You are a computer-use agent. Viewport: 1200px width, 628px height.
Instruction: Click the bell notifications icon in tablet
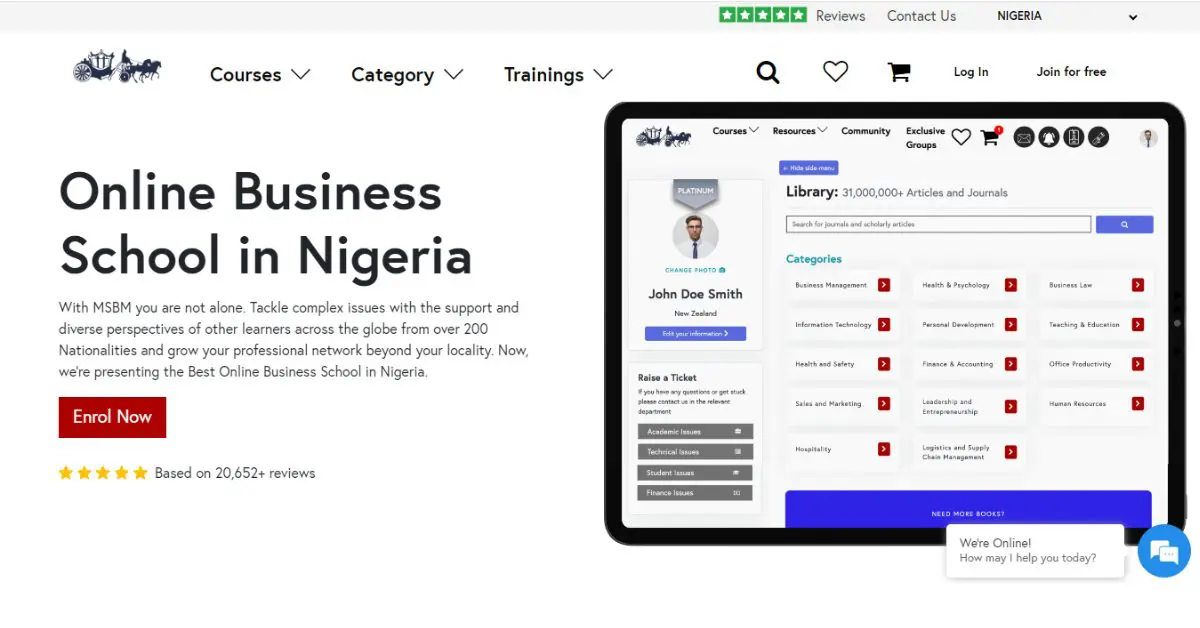[x=1048, y=138]
